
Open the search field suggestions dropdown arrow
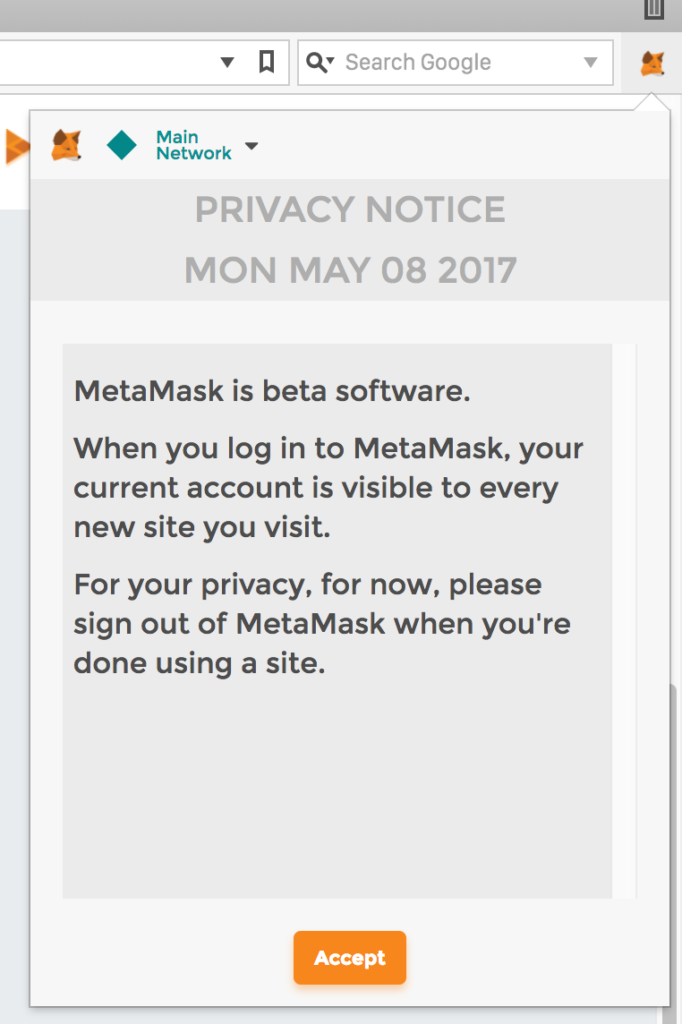590,63
